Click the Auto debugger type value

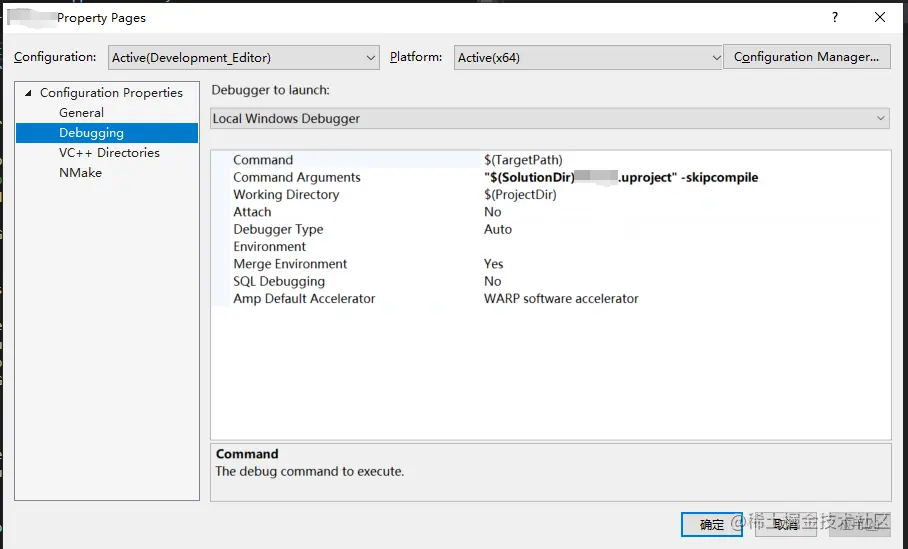tap(497, 229)
